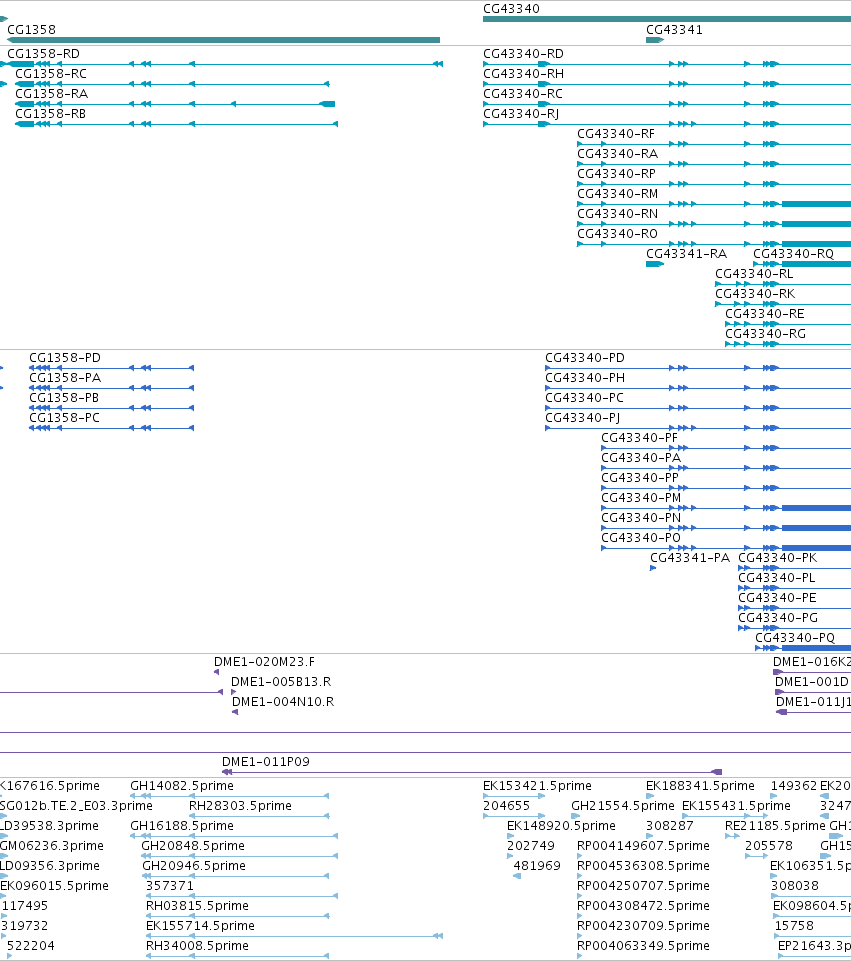Select protein CG43340-PH
The height and width of the screenshot is (961, 851).
[698, 388]
